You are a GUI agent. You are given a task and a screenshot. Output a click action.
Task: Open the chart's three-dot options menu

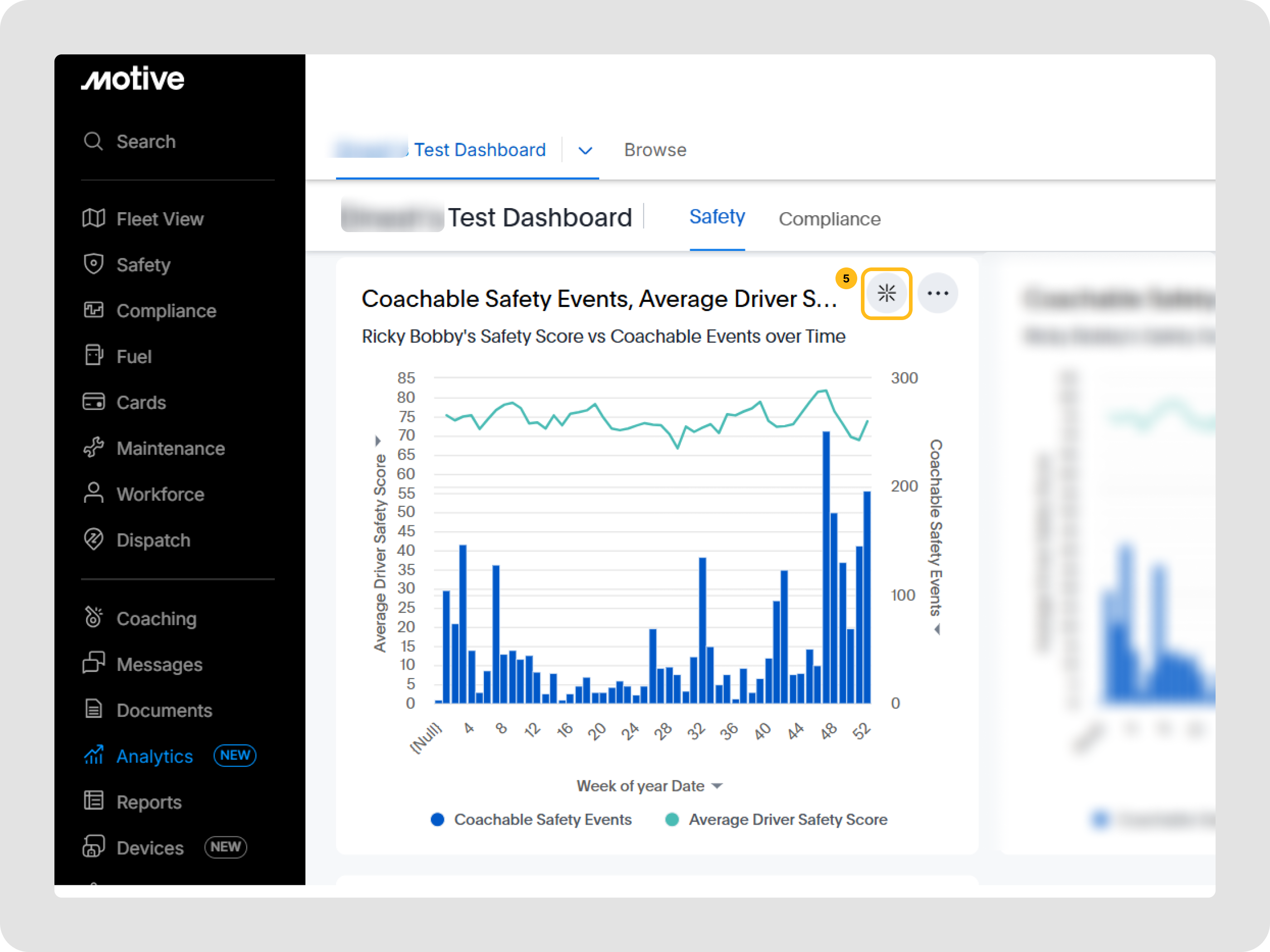937,293
